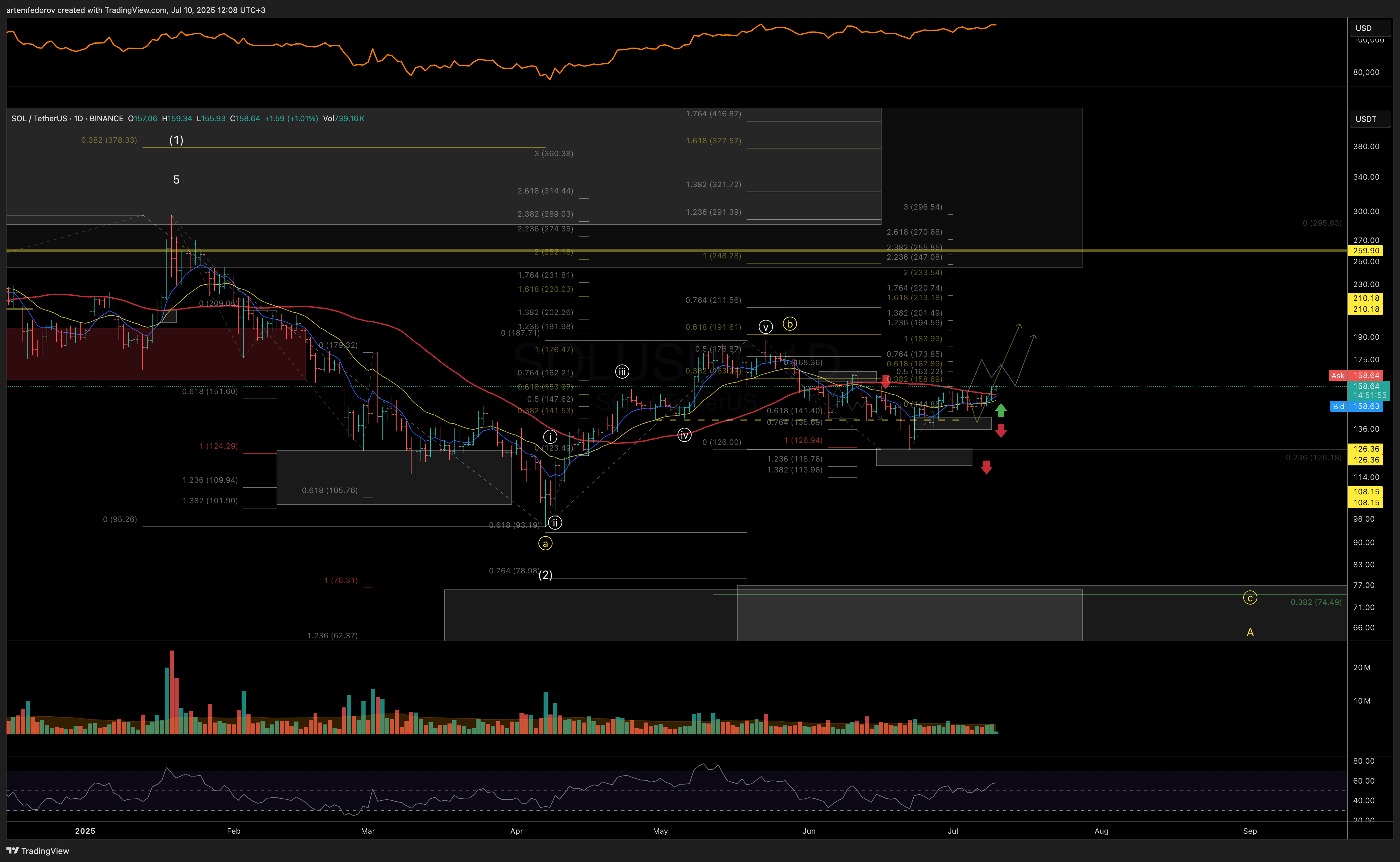This screenshot has width=1400, height=862.
Task: Select the circled yellow 'c' wave label
Action: pyautogui.click(x=1250, y=597)
